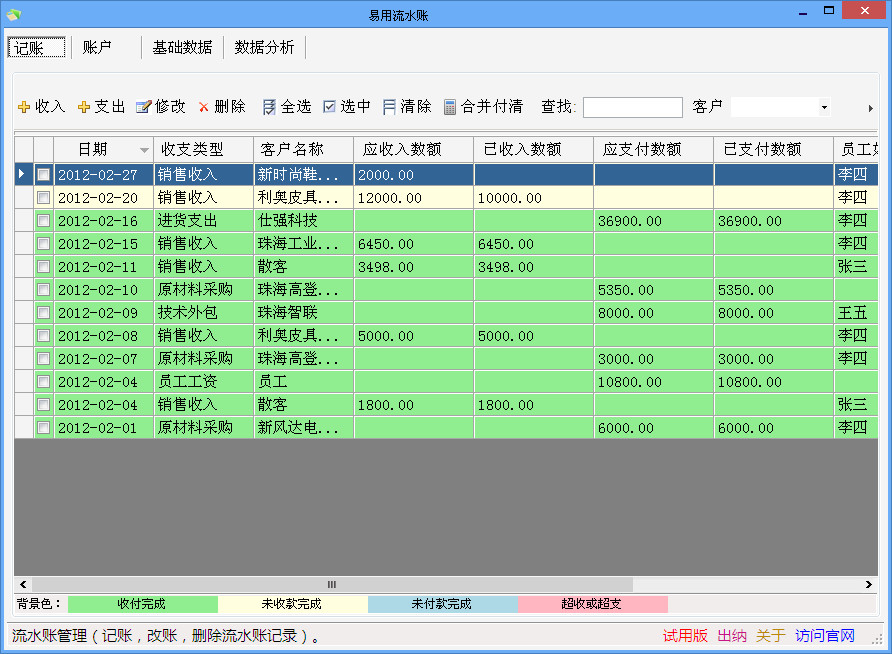Tick checkbox for 2012-02-11 row
This screenshot has height=654, width=892.
pos(43,267)
